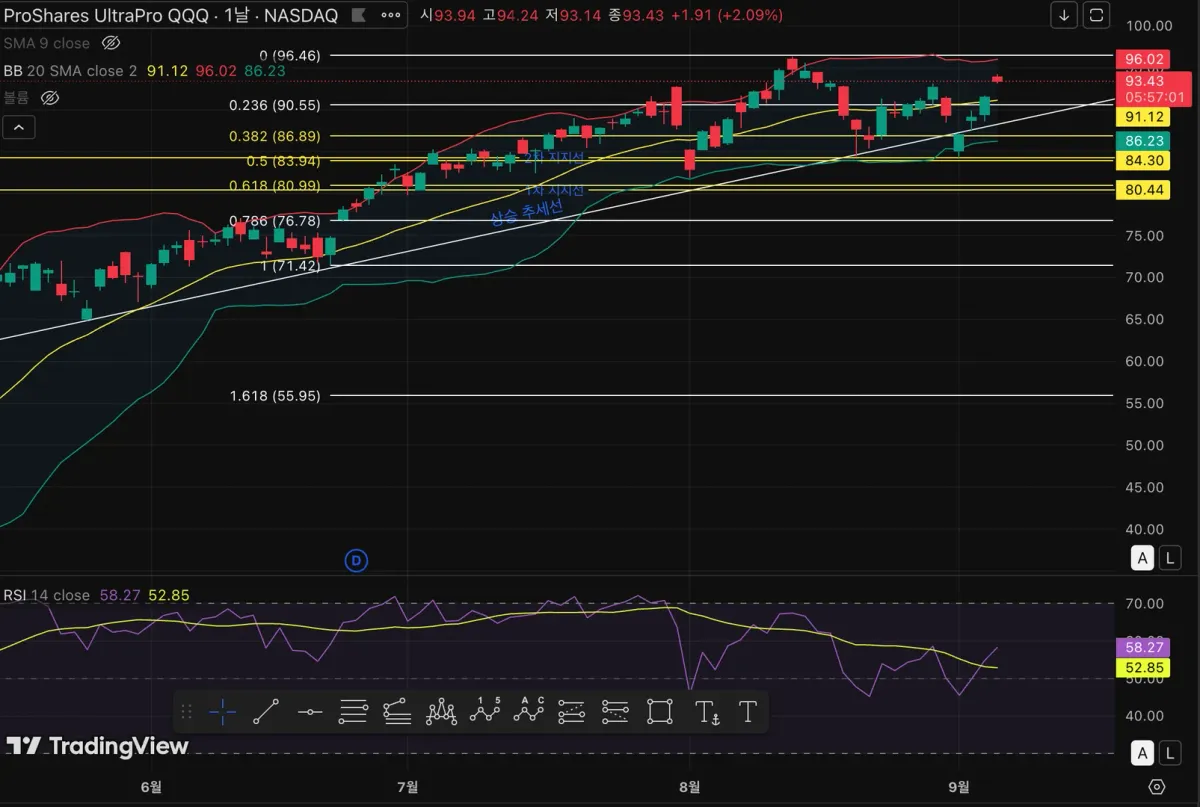Click the 6월 label on time axis
Image resolution: width=1200 pixels, height=807 pixels.
tap(151, 786)
